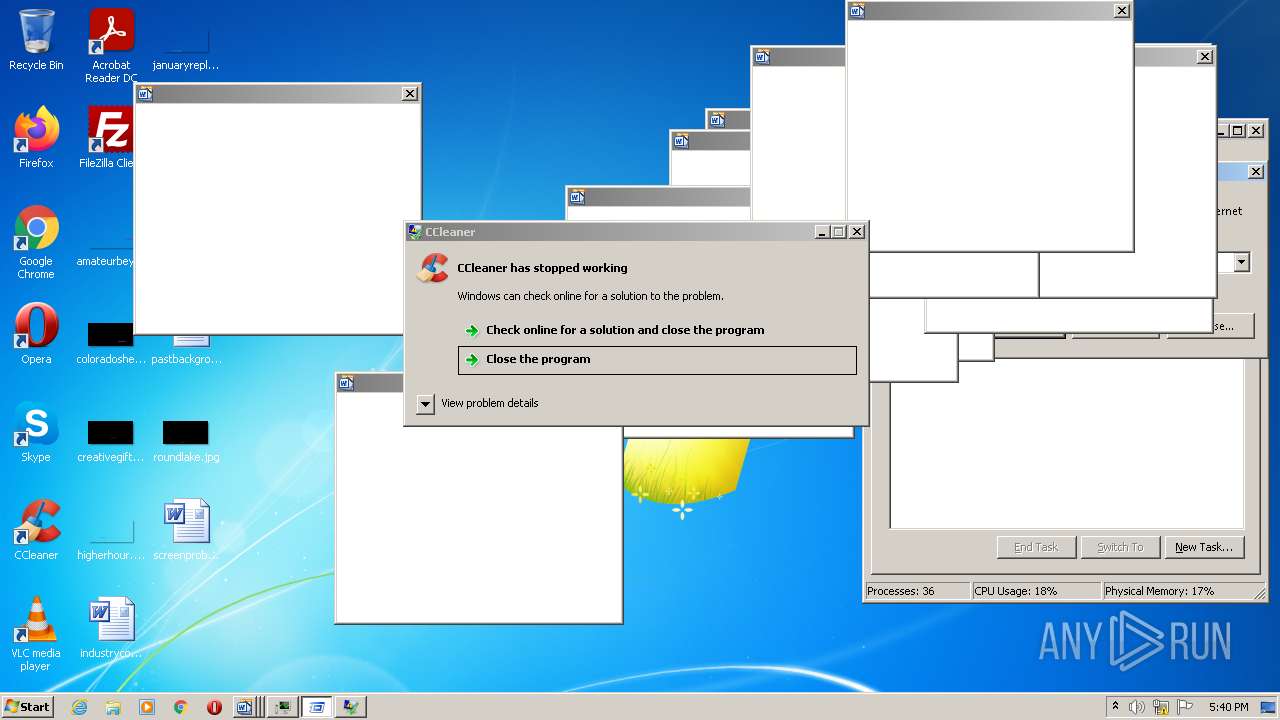Switch to Word windows from taskbar

pyautogui.click(x=249, y=707)
